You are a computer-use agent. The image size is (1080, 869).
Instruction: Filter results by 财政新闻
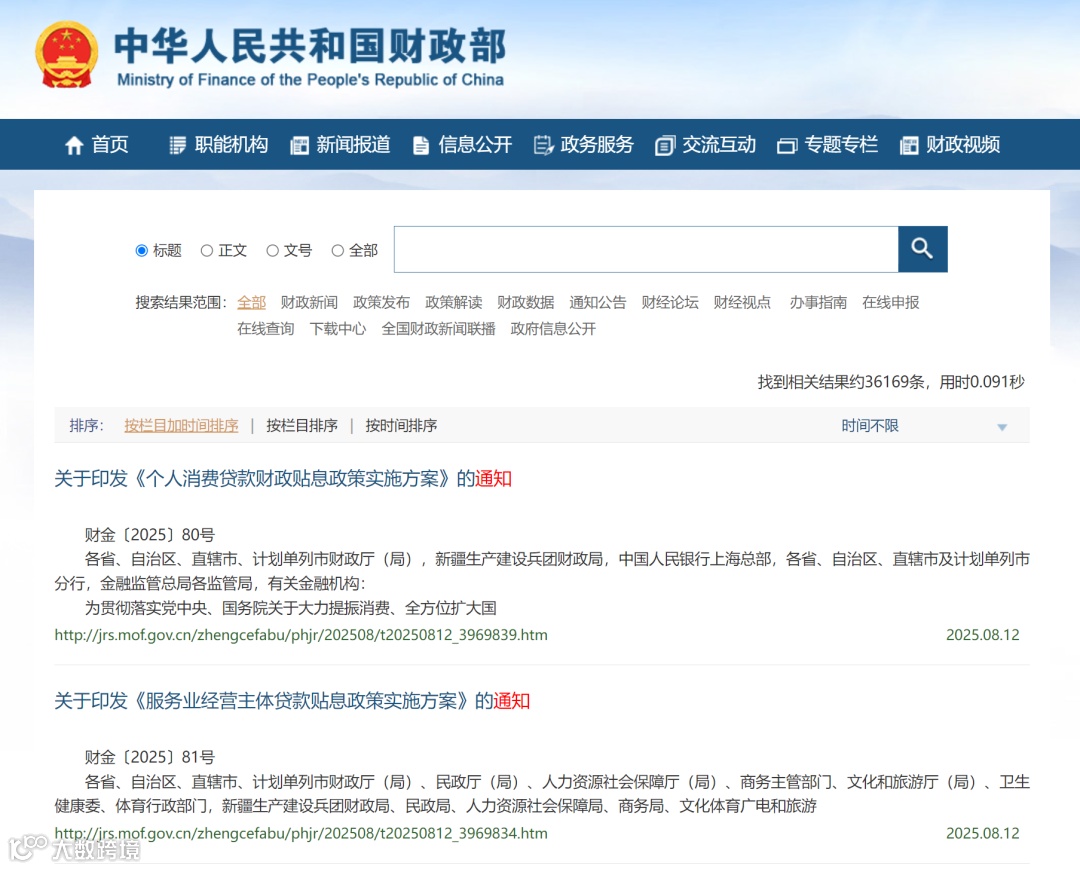tap(309, 302)
